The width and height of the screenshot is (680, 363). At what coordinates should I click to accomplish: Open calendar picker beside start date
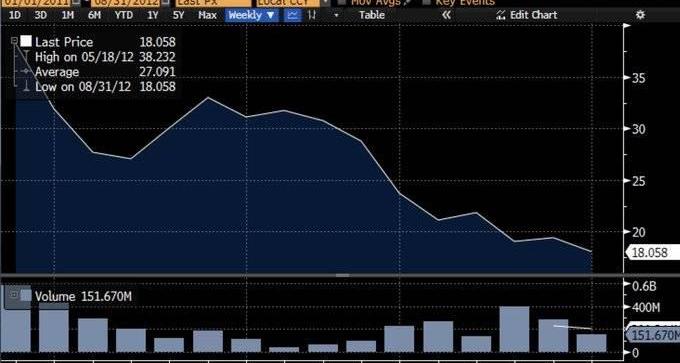point(75,3)
